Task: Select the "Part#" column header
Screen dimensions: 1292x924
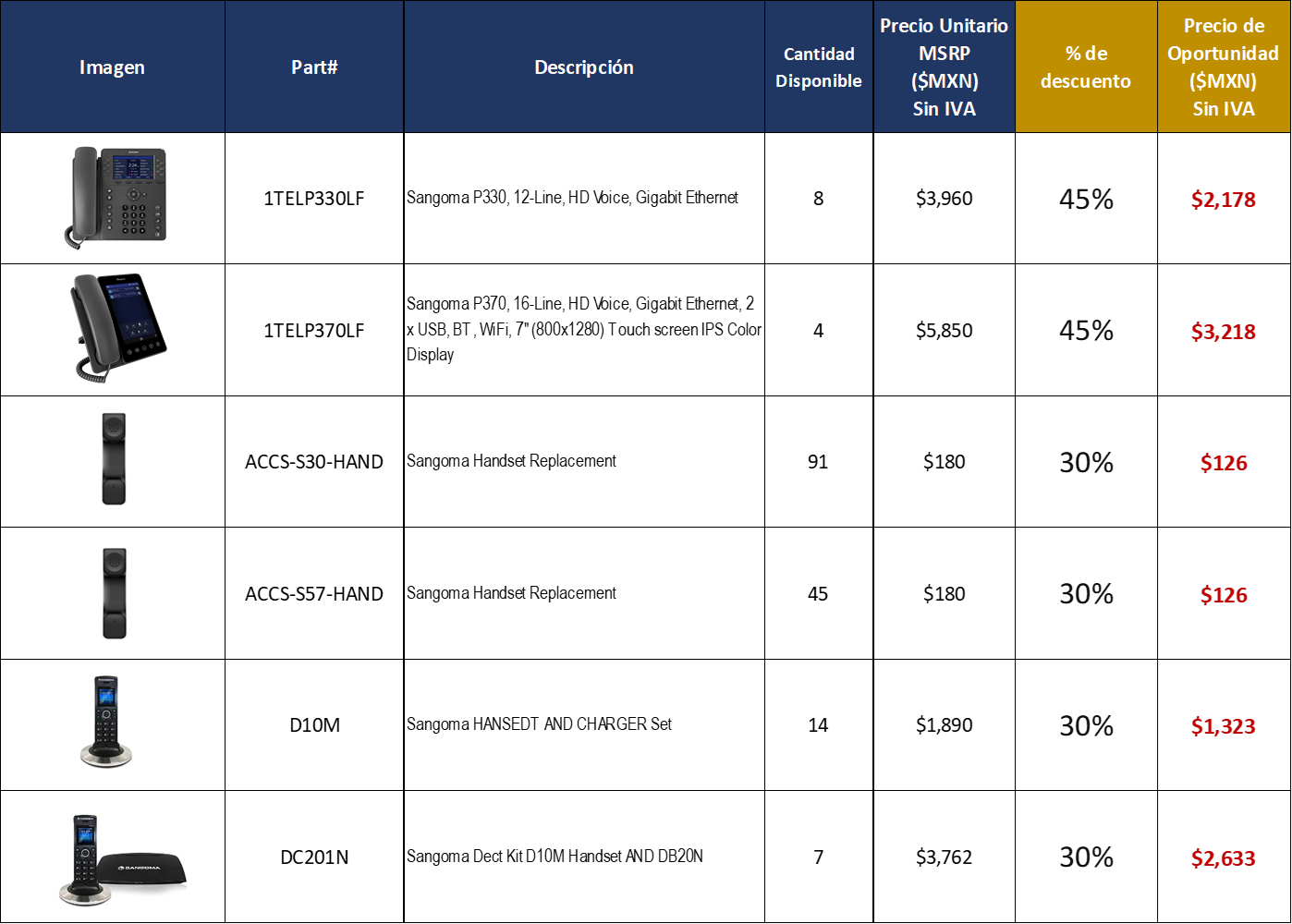Action: [x=314, y=67]
